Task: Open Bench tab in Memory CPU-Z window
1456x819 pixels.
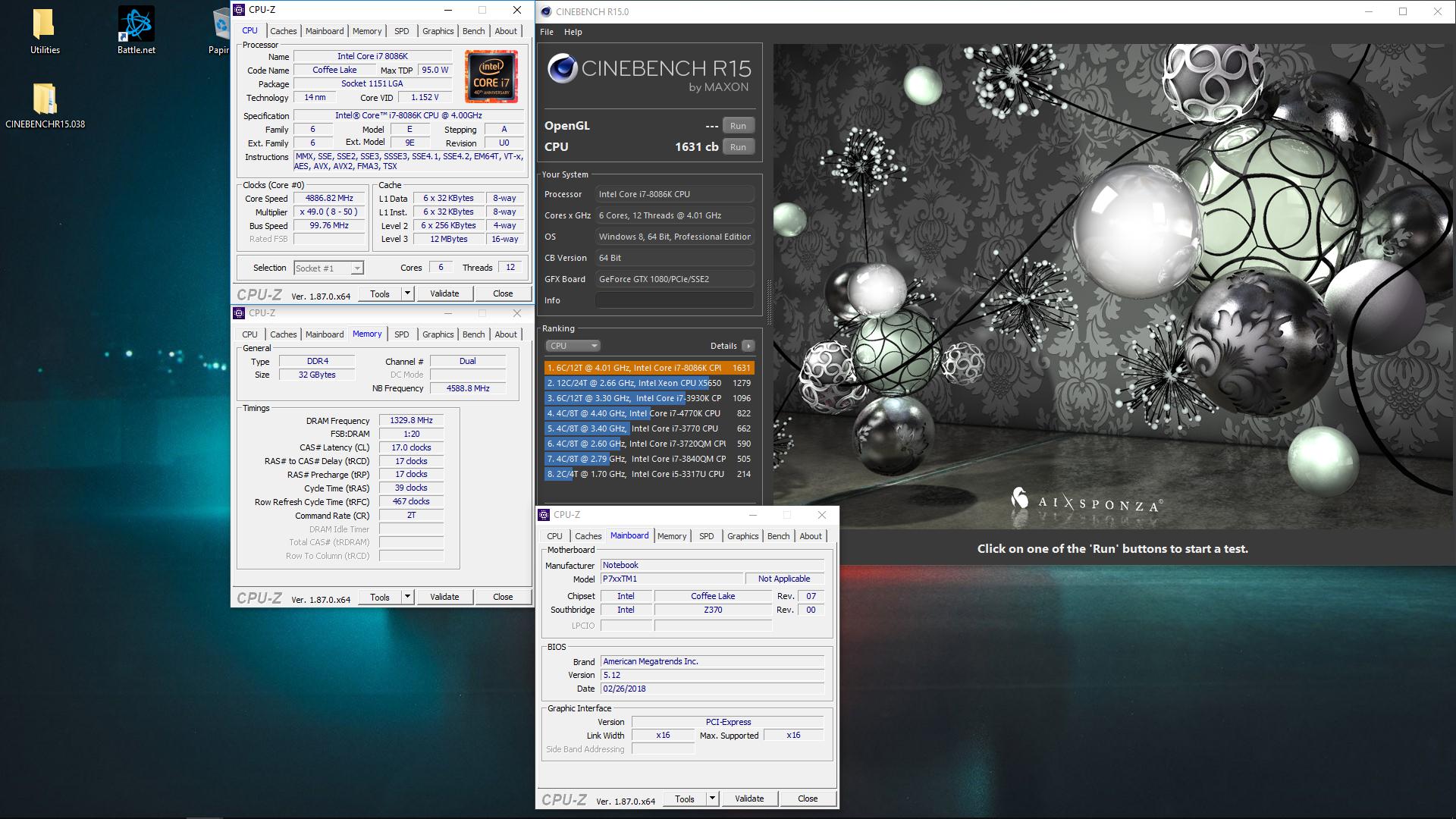Action: 474,334
